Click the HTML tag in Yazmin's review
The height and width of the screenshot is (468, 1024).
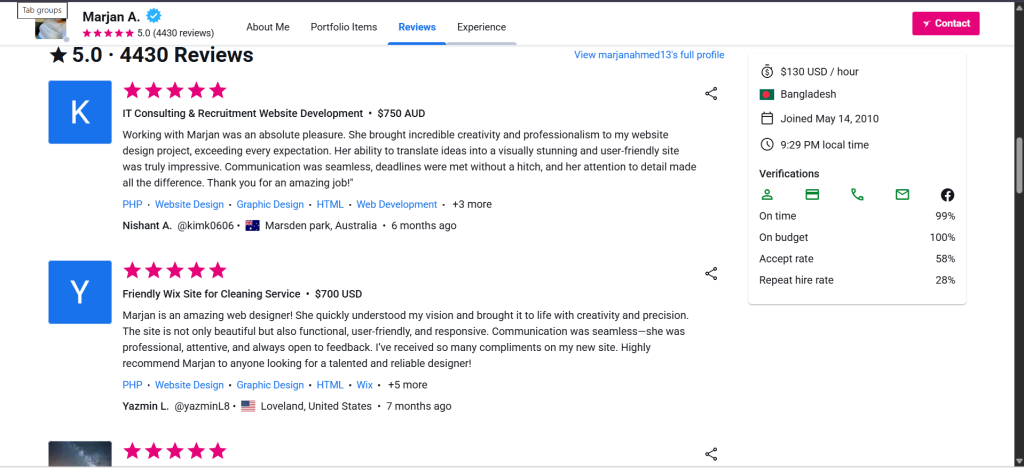pos(330,384)
